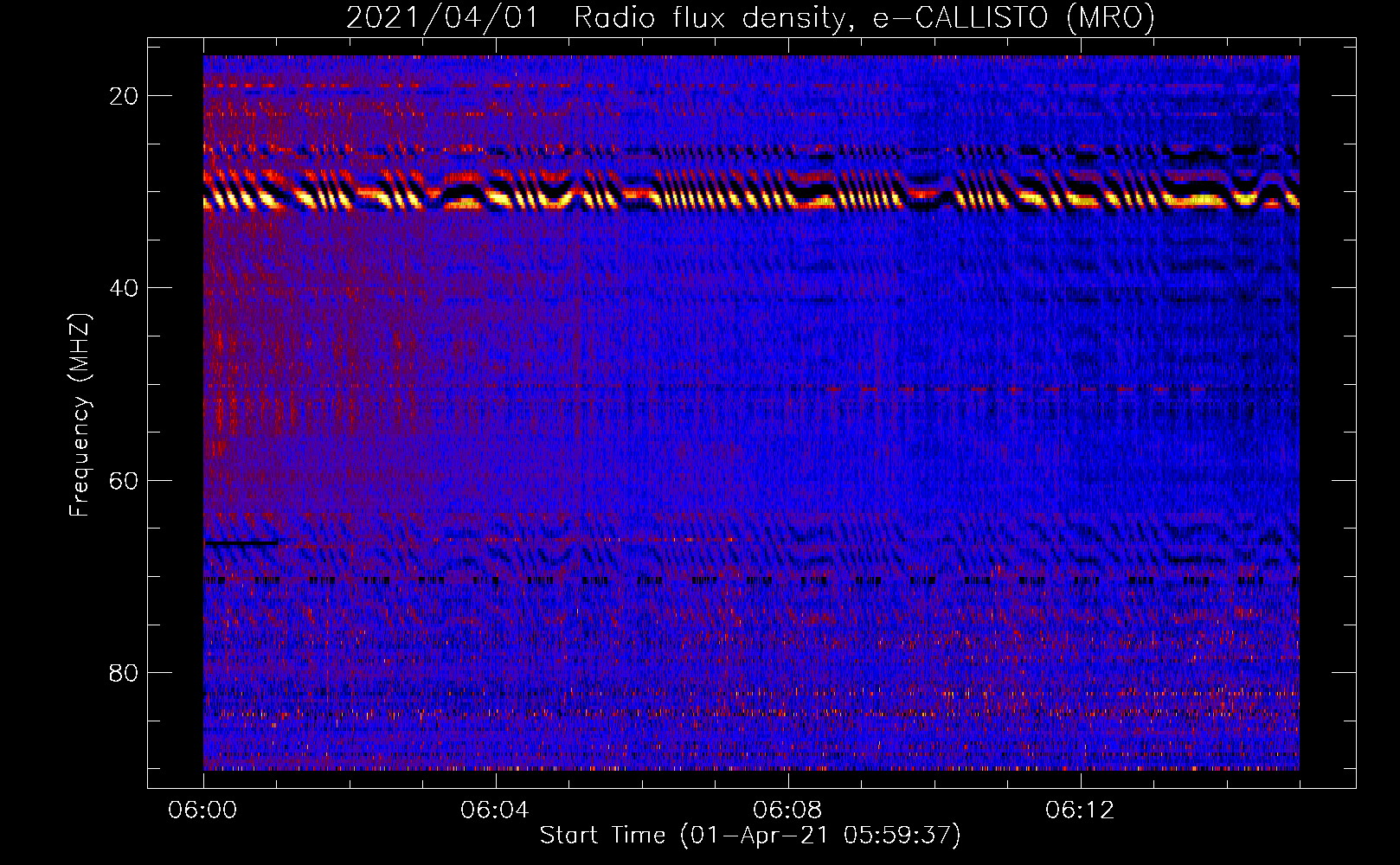Click the bright yellow interference band near 30 MHz
This screenshot has width=1400, height=865.
point(751,197)
